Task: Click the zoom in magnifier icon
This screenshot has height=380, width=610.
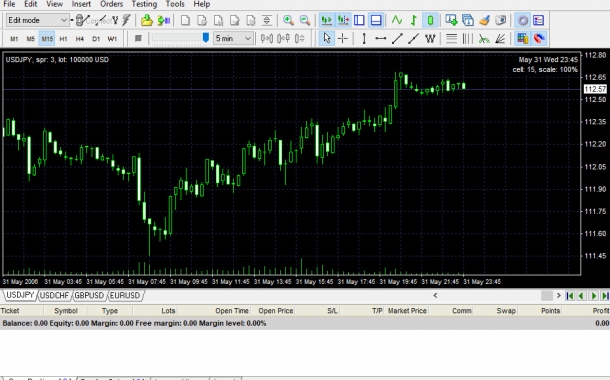Action: pyautogui.click(x=288, y=20)
